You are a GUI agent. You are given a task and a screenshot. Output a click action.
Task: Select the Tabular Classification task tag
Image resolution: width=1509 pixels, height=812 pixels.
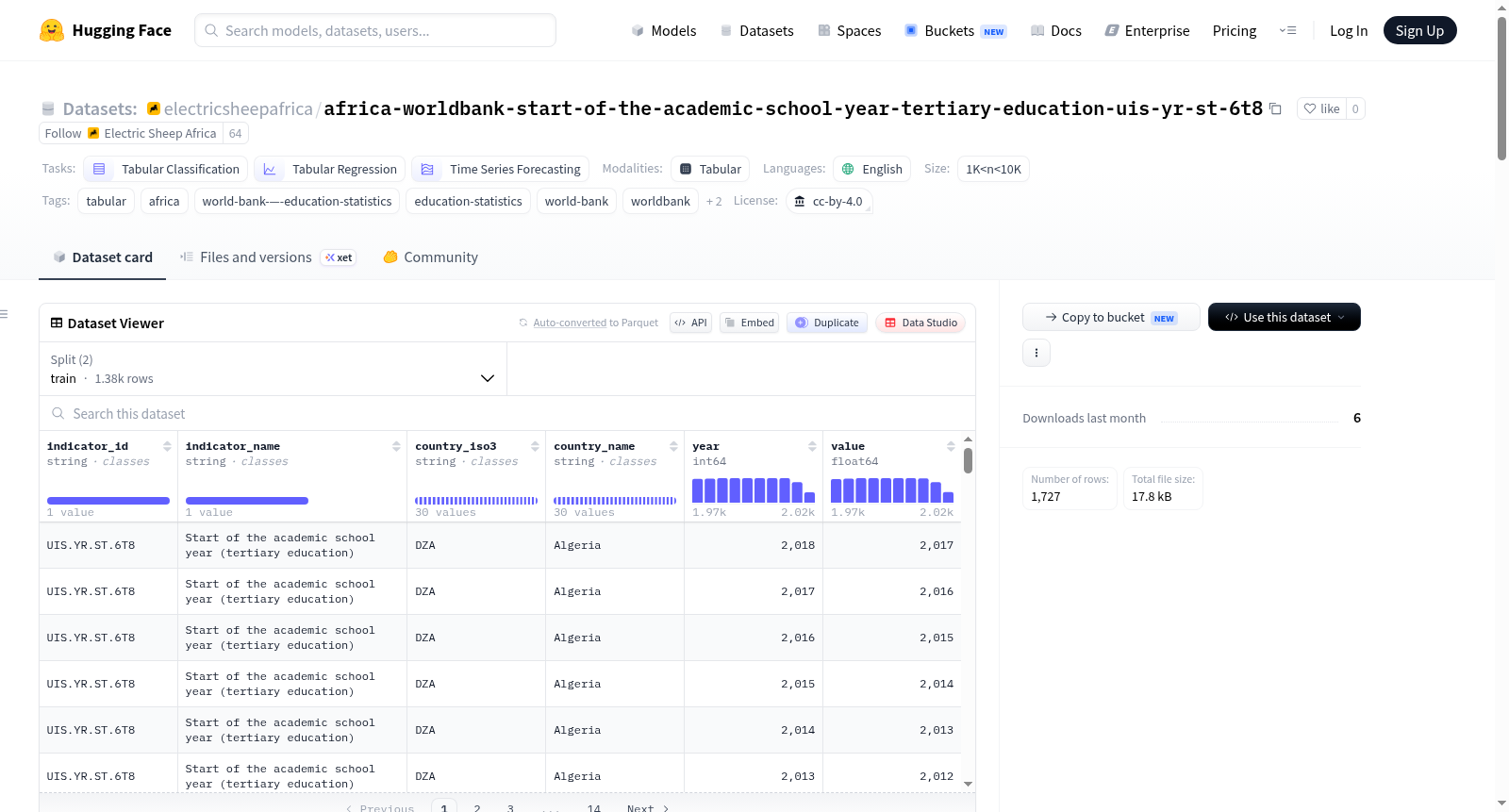tap(166, 169)
